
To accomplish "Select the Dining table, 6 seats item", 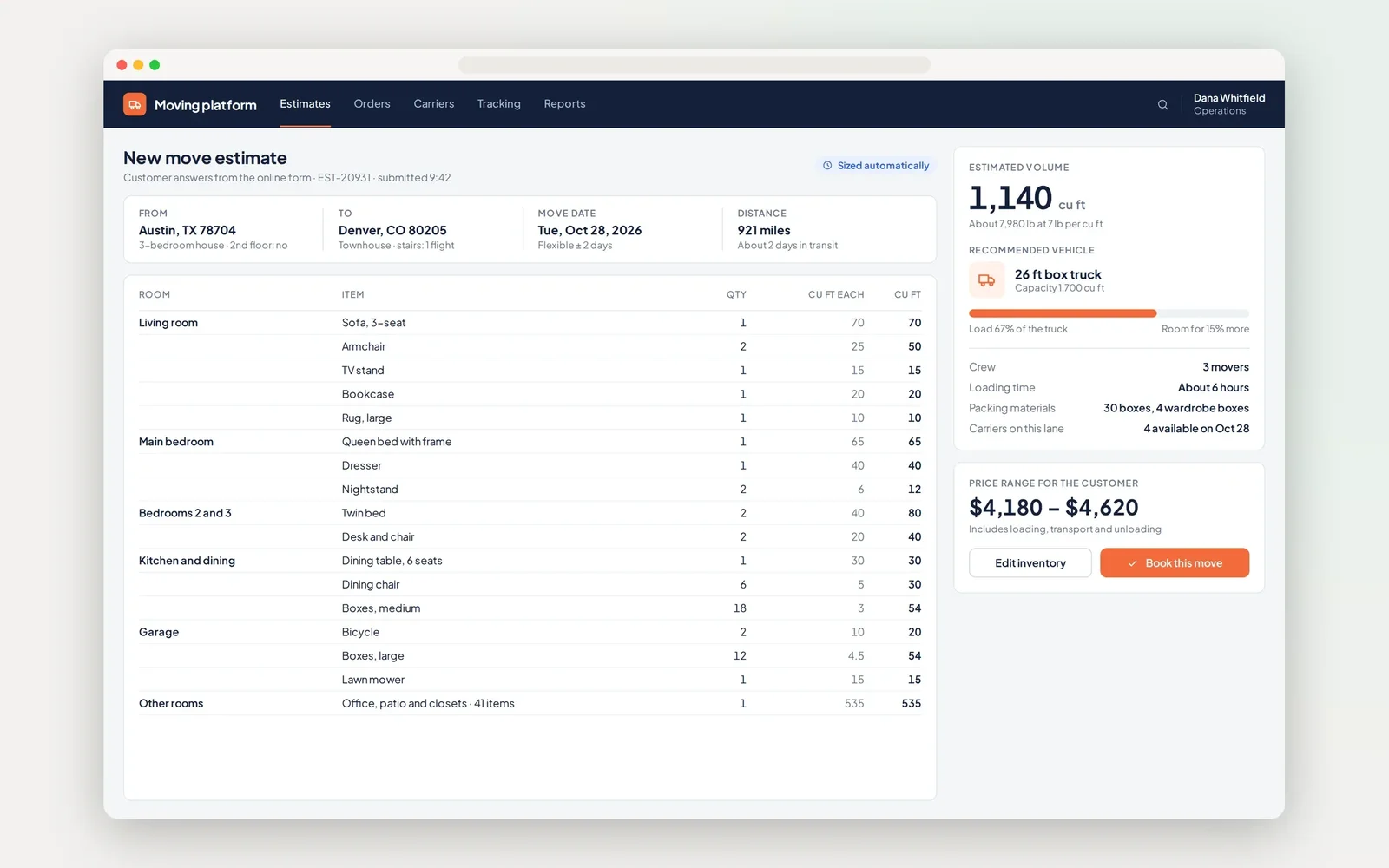I will pyautogui.click(x=392, y=561).
